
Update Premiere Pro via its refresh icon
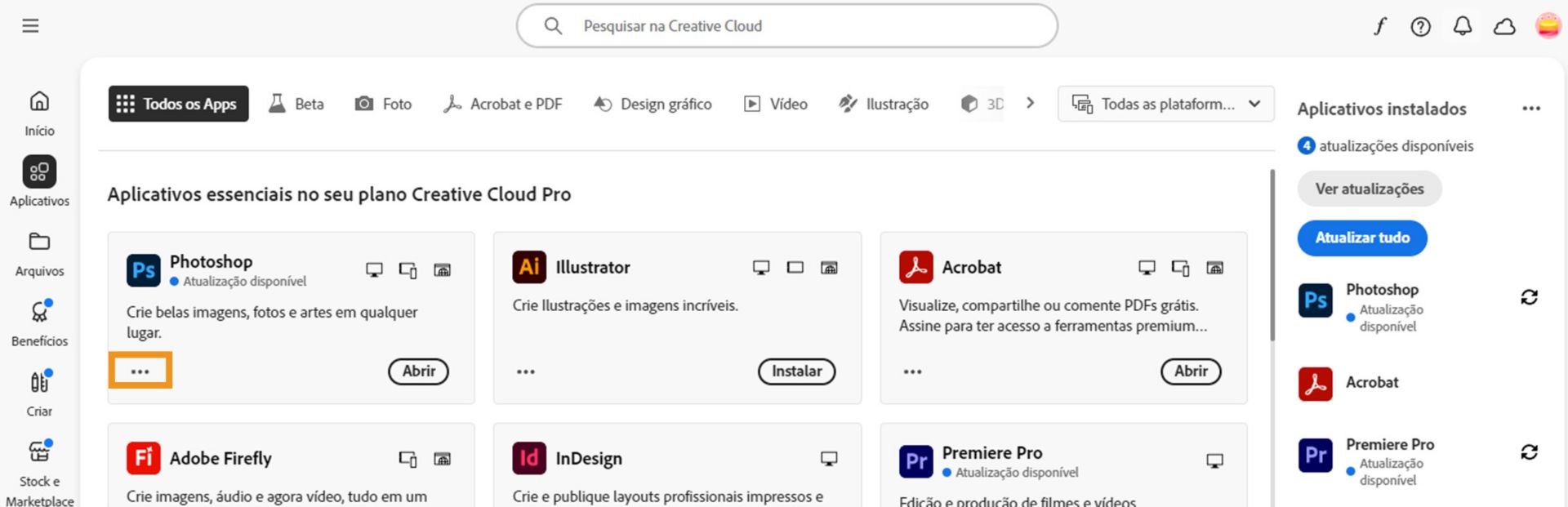(1530, 451)
